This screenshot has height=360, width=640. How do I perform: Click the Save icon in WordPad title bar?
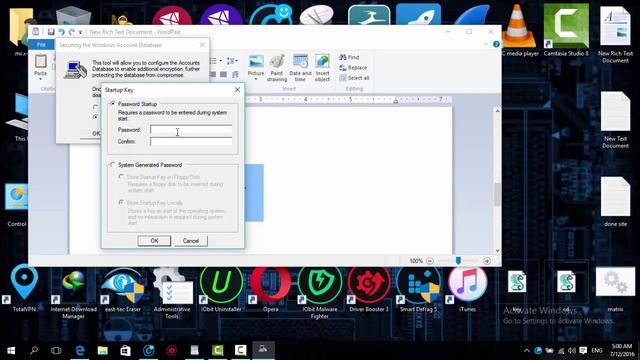click(51, 32)
